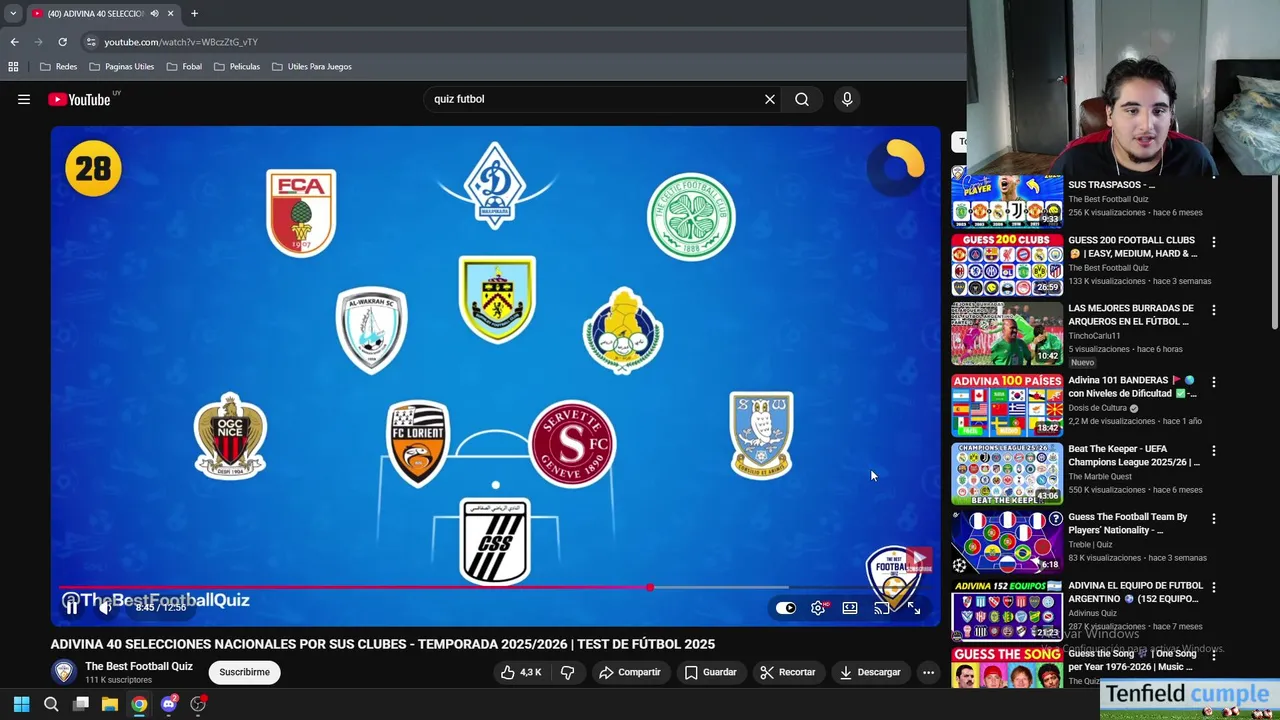Open Chrome apps grid in bookmarks bar
The width and height of the screenshot is (1280, 720).
click(x=13, y=67)
